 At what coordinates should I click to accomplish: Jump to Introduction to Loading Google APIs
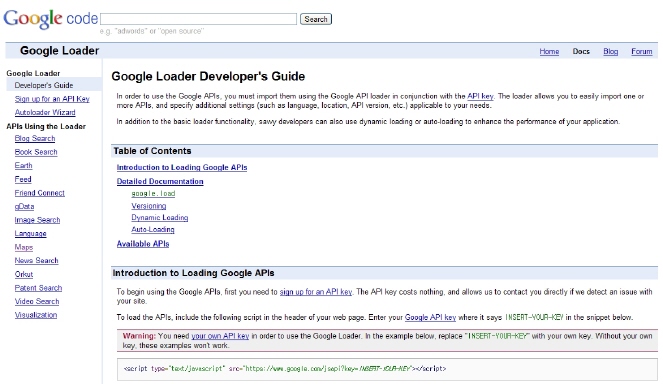pos(182,167)
